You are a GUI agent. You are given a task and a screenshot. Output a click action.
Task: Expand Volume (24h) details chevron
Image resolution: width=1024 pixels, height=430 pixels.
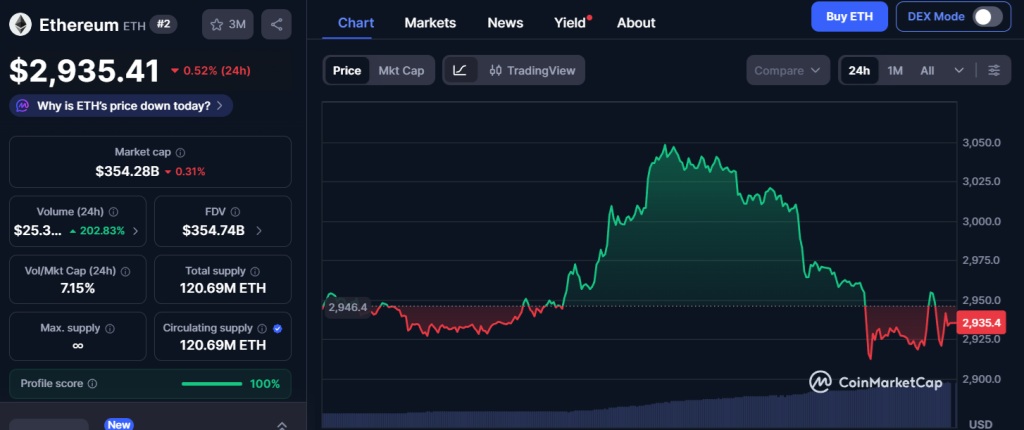click(x=135, y=231)
